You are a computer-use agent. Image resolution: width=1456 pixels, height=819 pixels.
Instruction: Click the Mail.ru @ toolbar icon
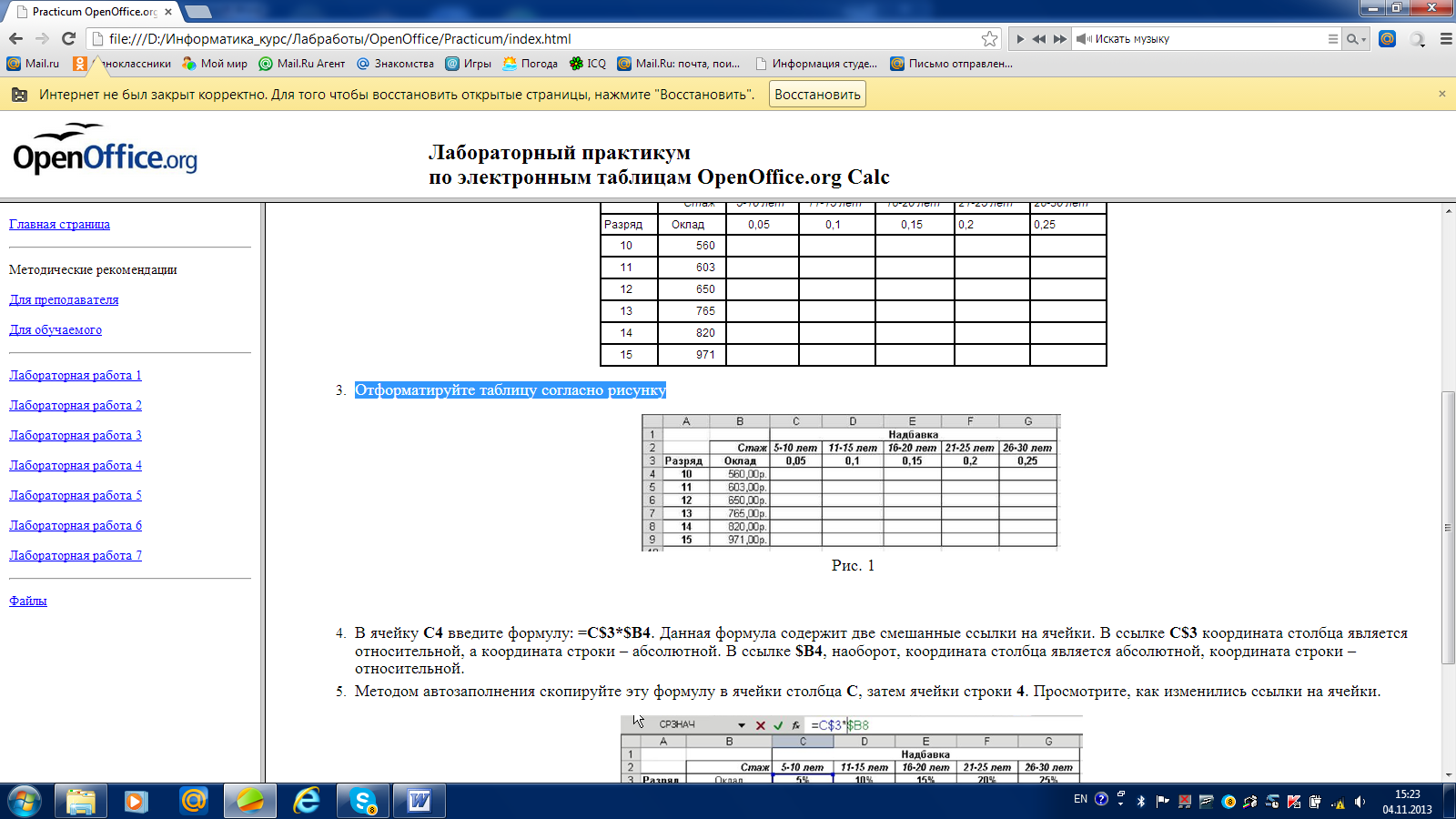[x=1387, y=38]
